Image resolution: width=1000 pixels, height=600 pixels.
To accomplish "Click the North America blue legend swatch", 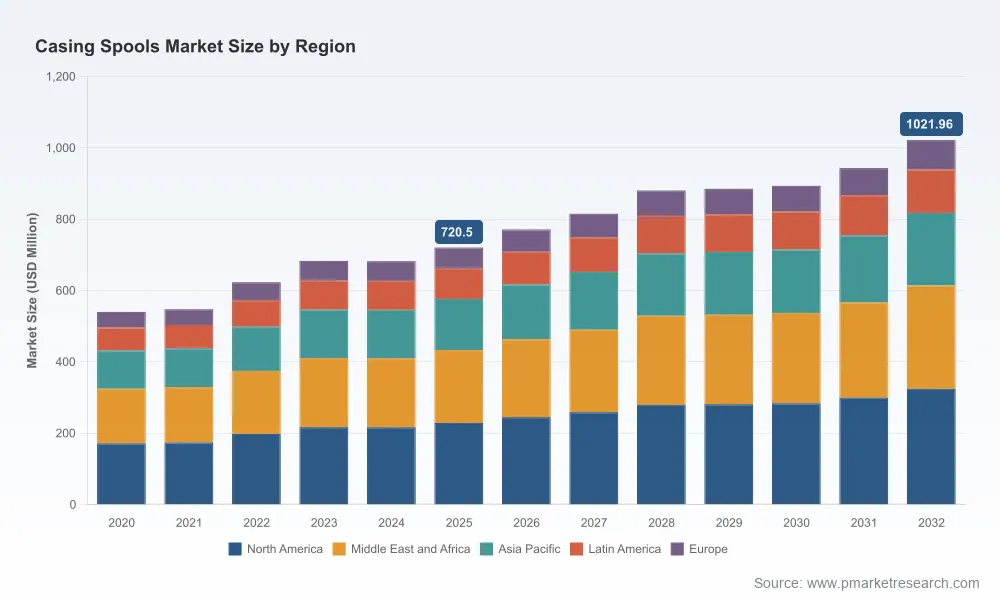I will [x=235, y=549].
